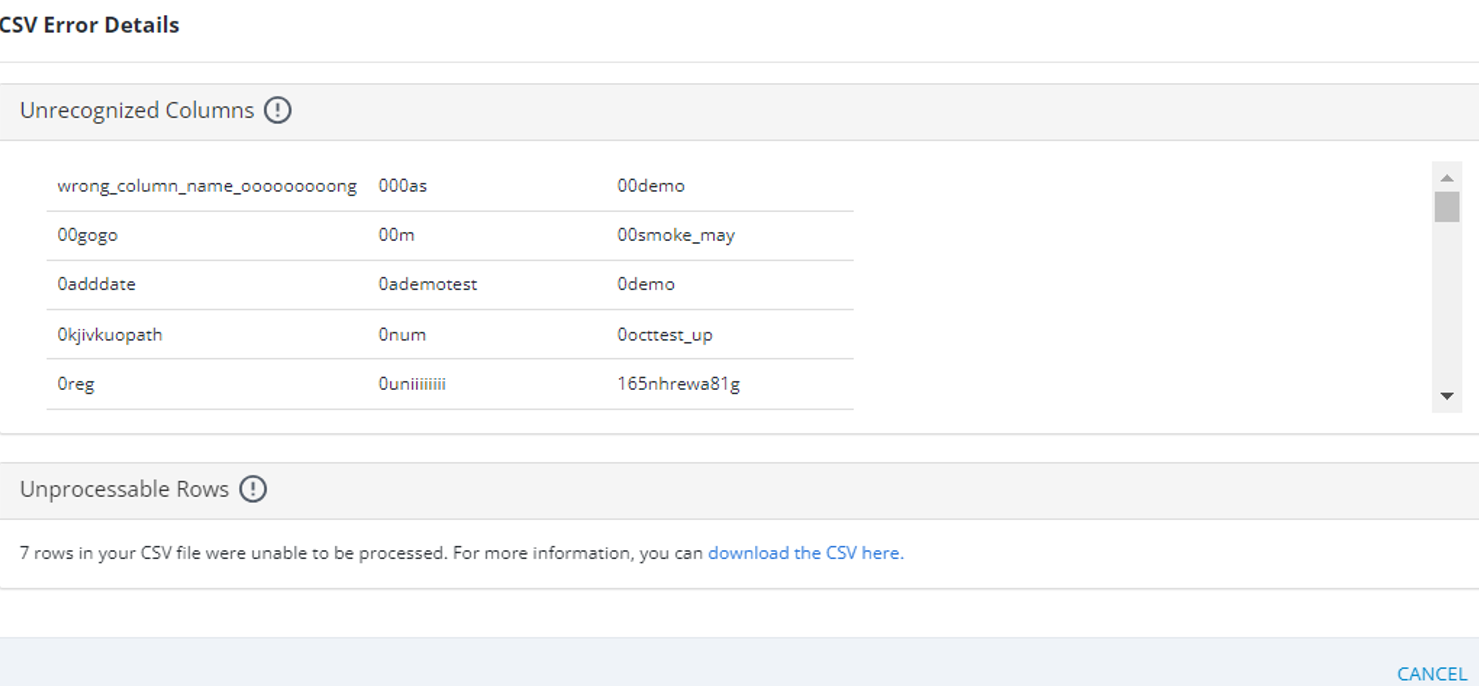Click the 00demo column name

(x=651, y=186)
